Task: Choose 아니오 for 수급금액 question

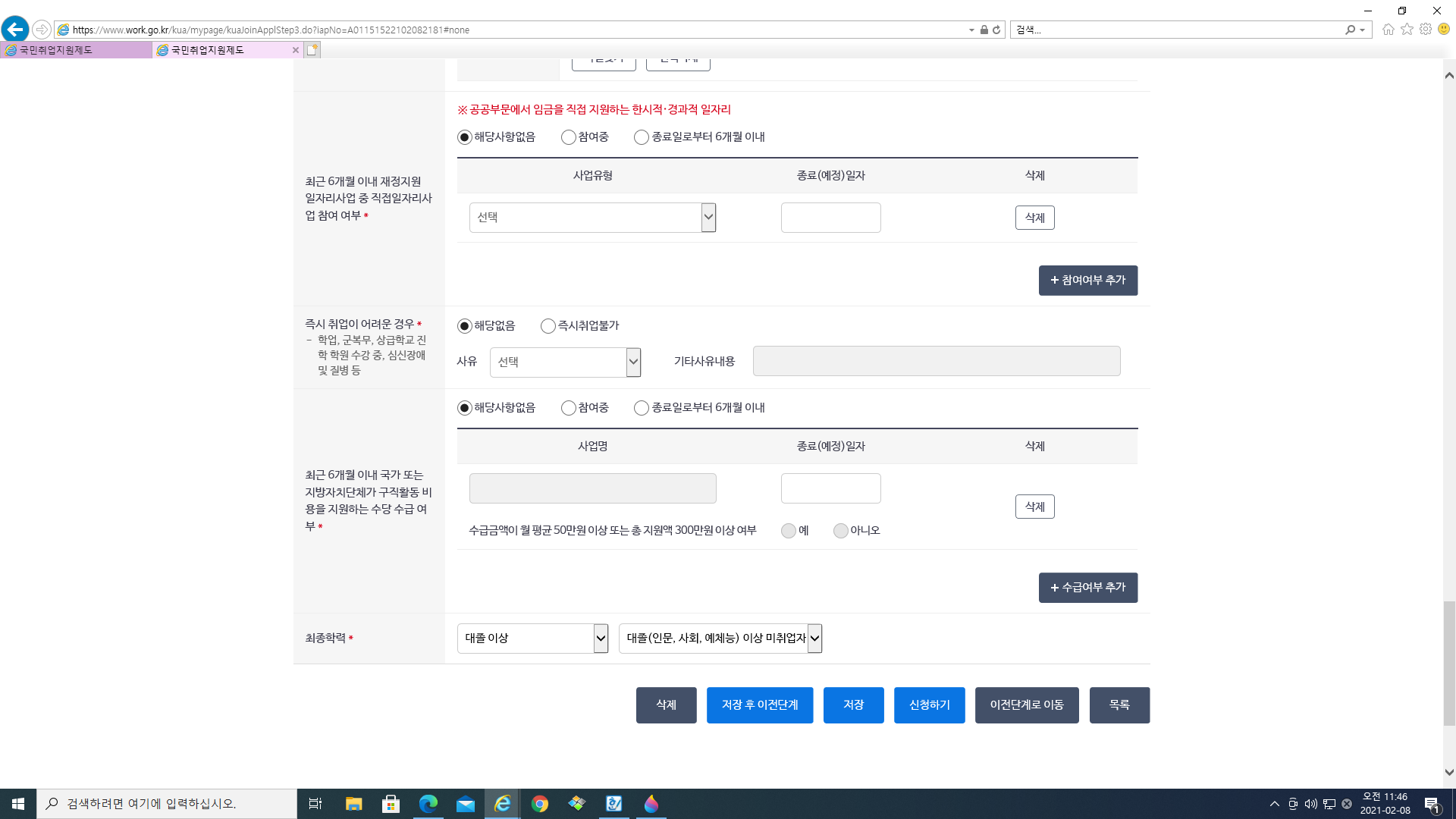Action: click(x=840, y=531)
